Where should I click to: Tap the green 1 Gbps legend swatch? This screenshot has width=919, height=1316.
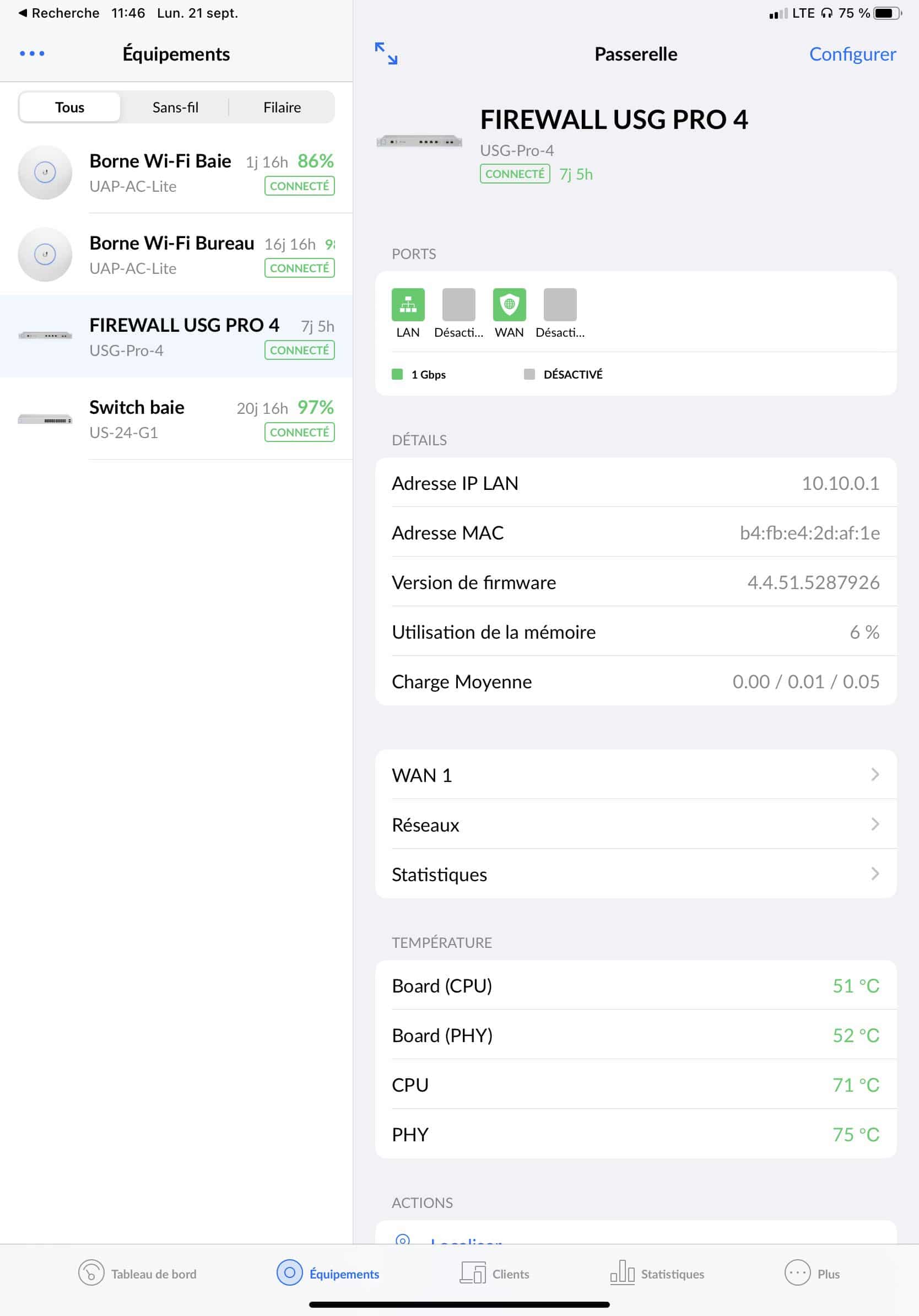tap(397, 374)
